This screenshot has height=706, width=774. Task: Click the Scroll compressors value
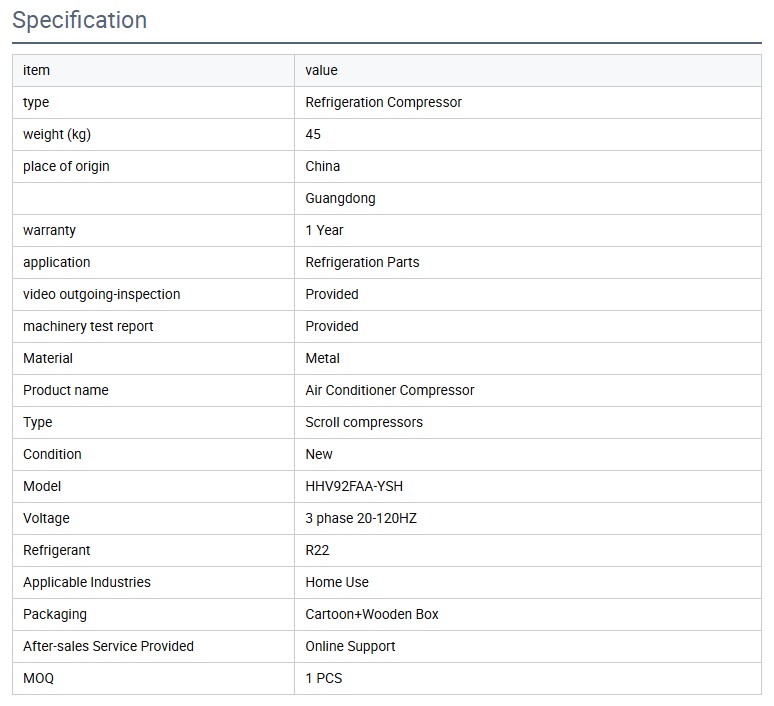coord(363,422)
